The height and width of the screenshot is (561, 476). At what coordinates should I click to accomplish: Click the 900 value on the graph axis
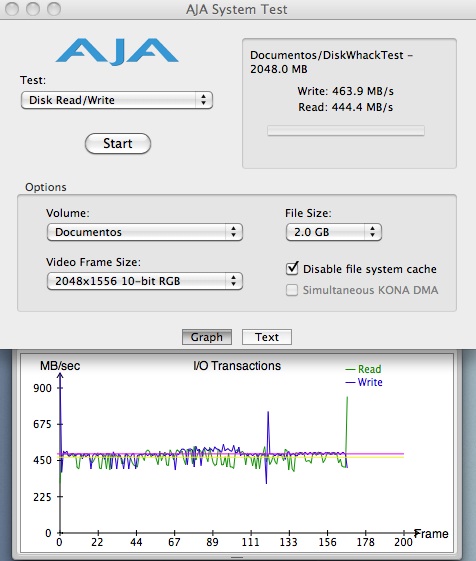(43, 388)
